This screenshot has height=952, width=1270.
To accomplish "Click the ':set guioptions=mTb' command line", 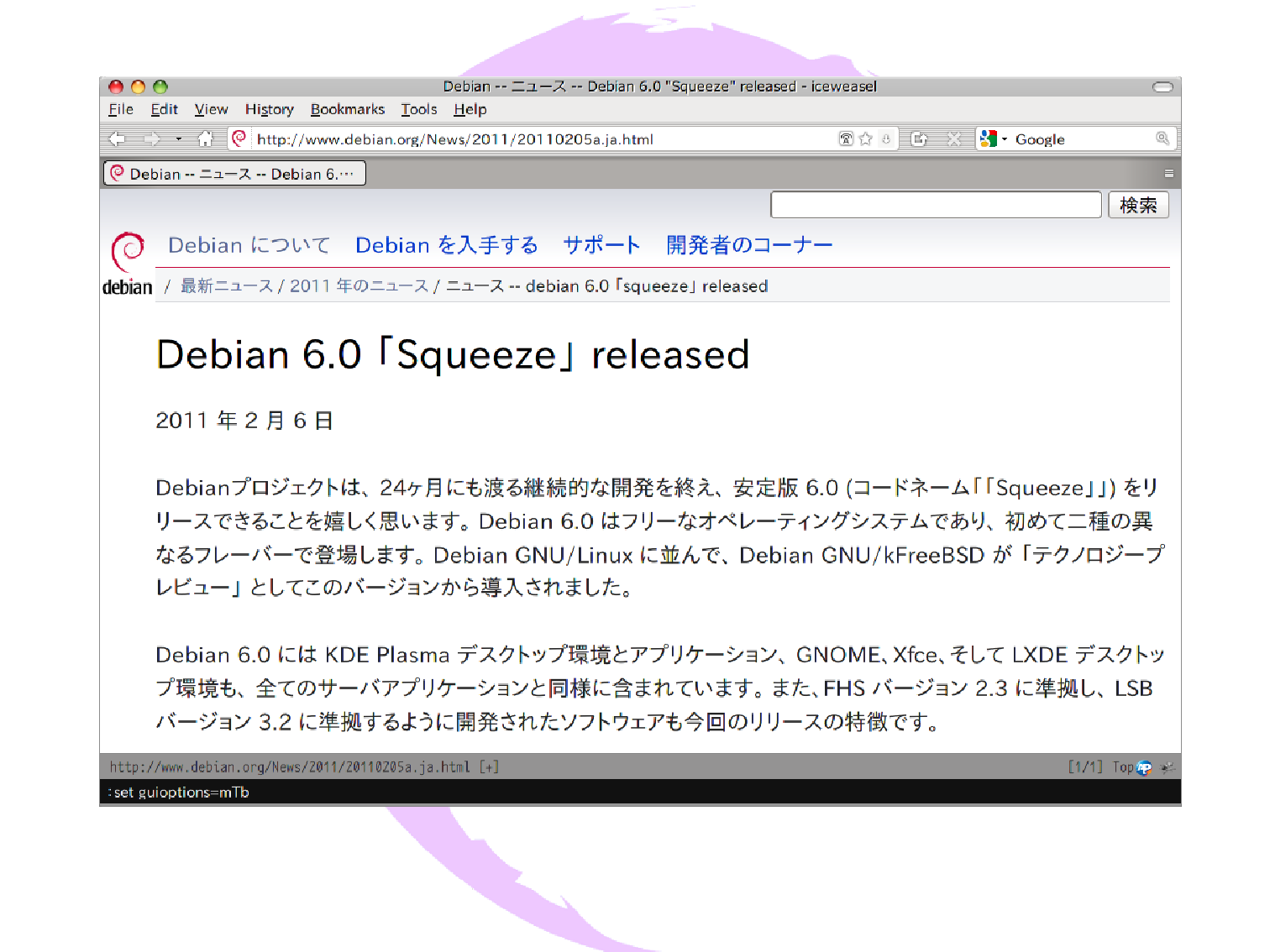I will click(178, 792).
